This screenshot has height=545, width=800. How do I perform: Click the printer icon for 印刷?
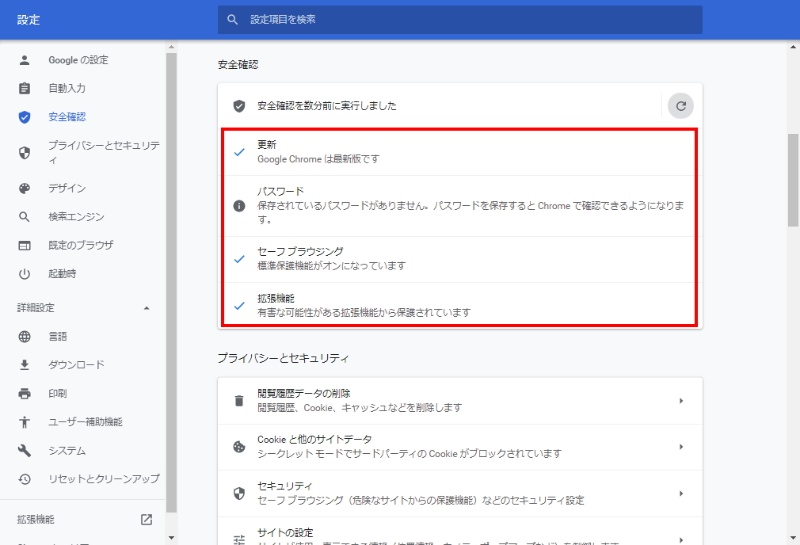[25, 394]
